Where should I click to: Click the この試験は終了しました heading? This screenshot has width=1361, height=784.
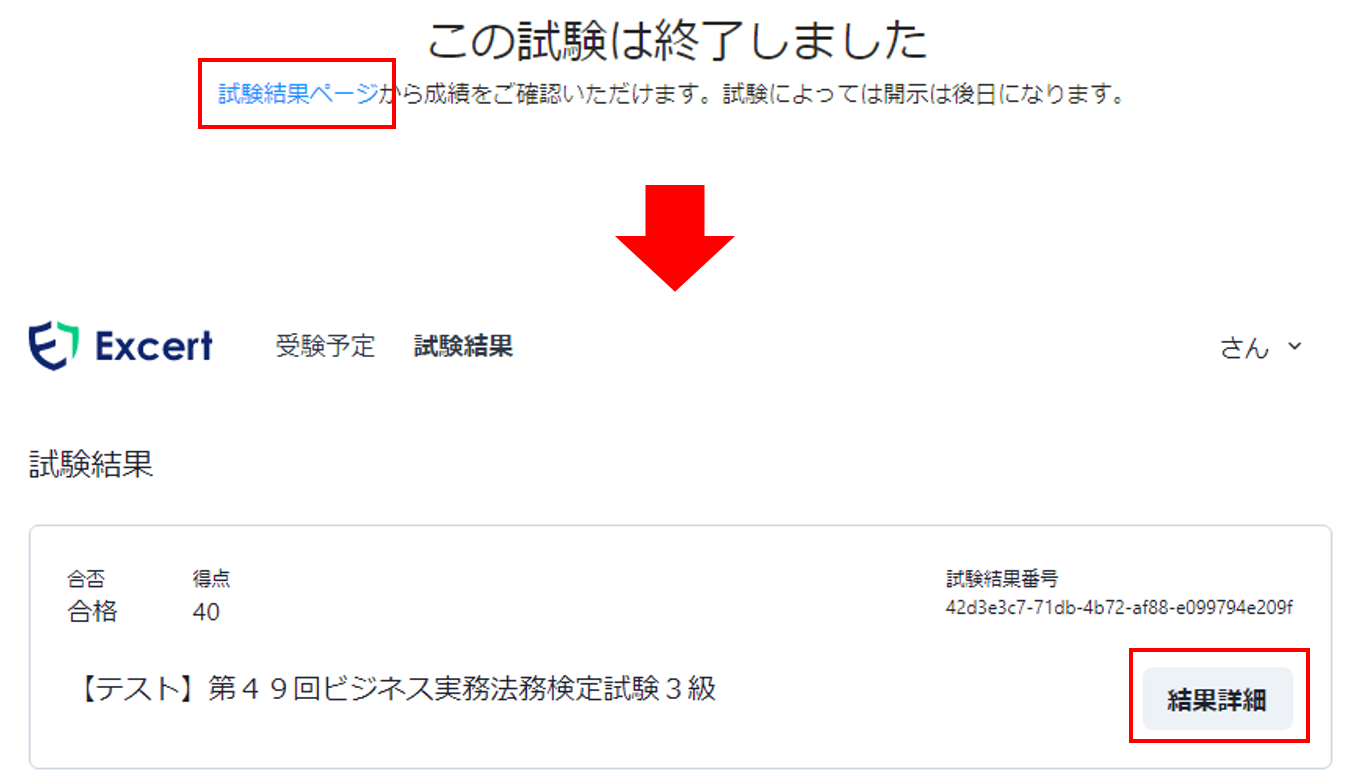678,40
